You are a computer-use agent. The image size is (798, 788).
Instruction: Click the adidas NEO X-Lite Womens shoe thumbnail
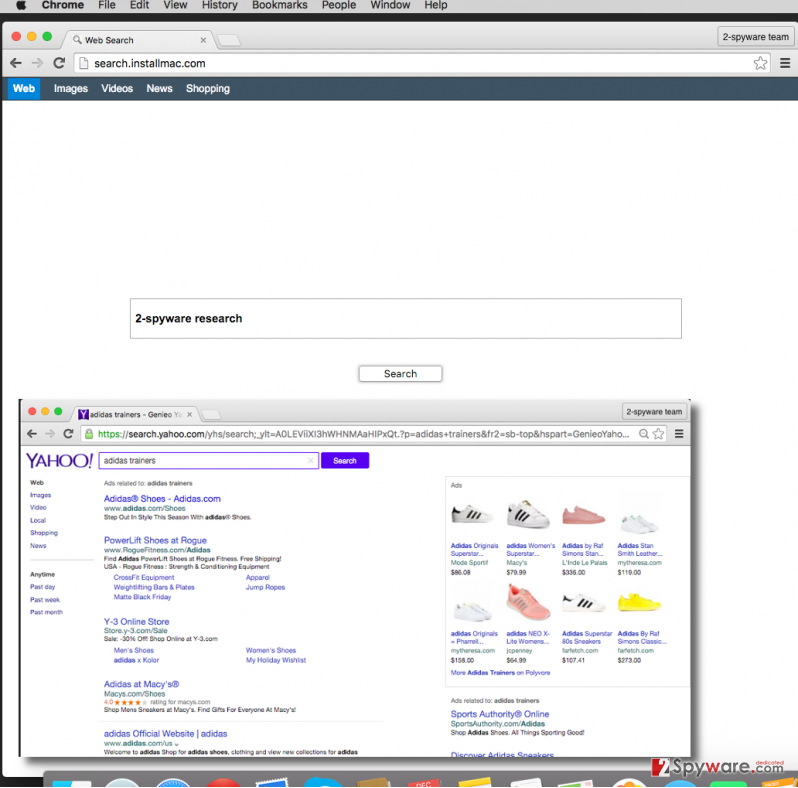pos(528,603)
